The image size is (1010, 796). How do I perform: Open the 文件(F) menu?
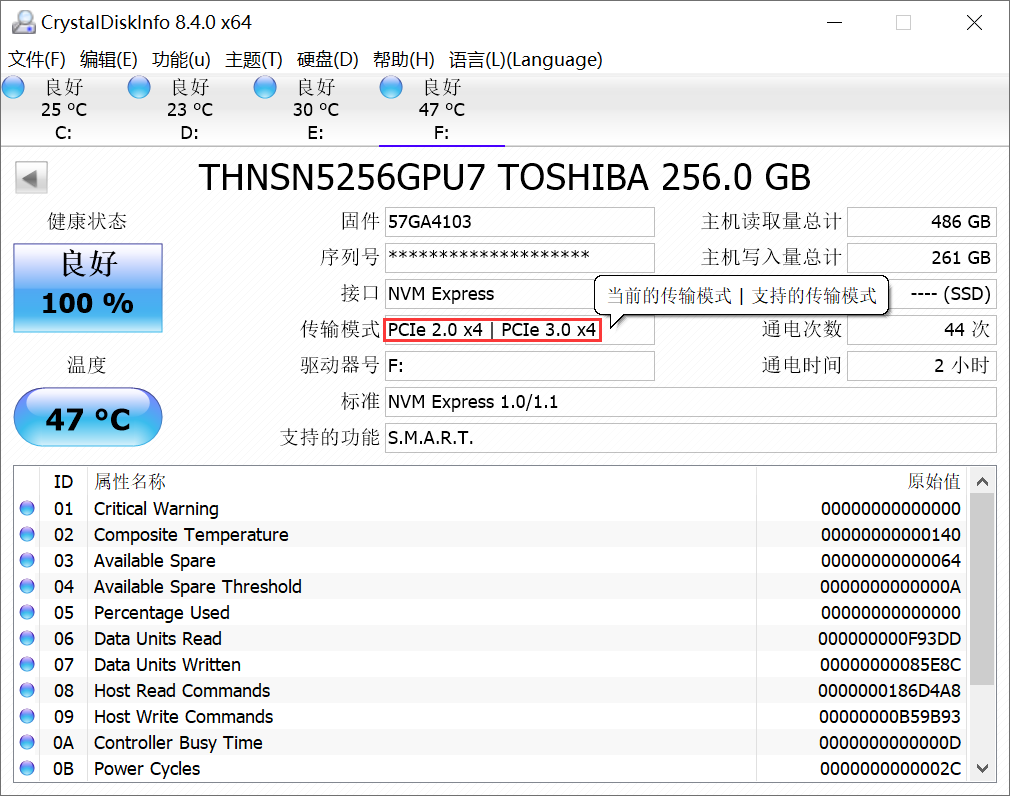(x=37, y=60)
